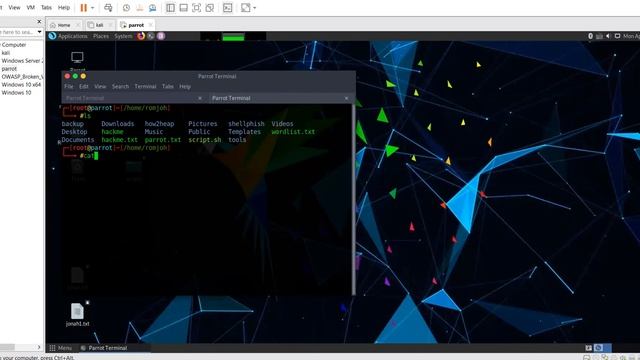640x360 pixels.
Task: Open the dropdown arrow beside the pause button
Action: click(x=92, y=8)
